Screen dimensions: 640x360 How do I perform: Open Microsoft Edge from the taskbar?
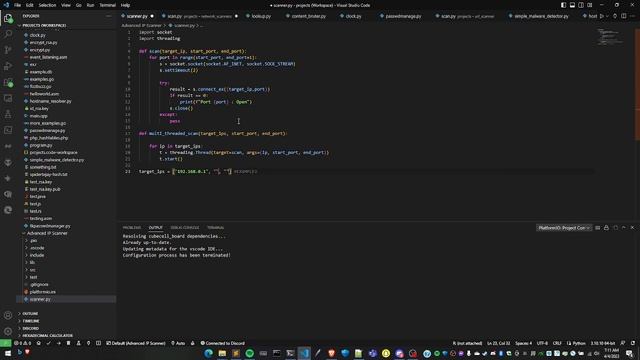pos(209,353)
